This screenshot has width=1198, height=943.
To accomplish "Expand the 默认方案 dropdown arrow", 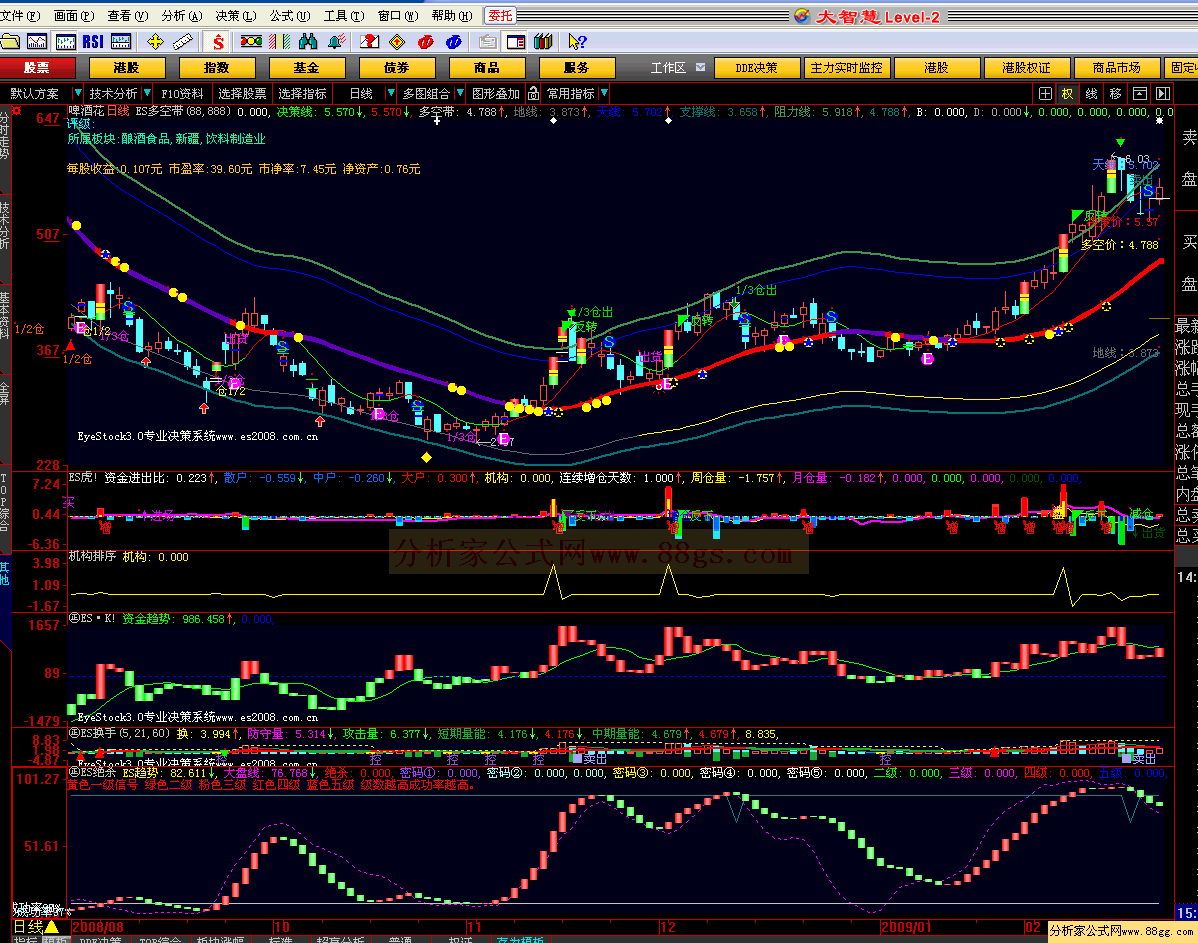I will click(x=76, y=93).
